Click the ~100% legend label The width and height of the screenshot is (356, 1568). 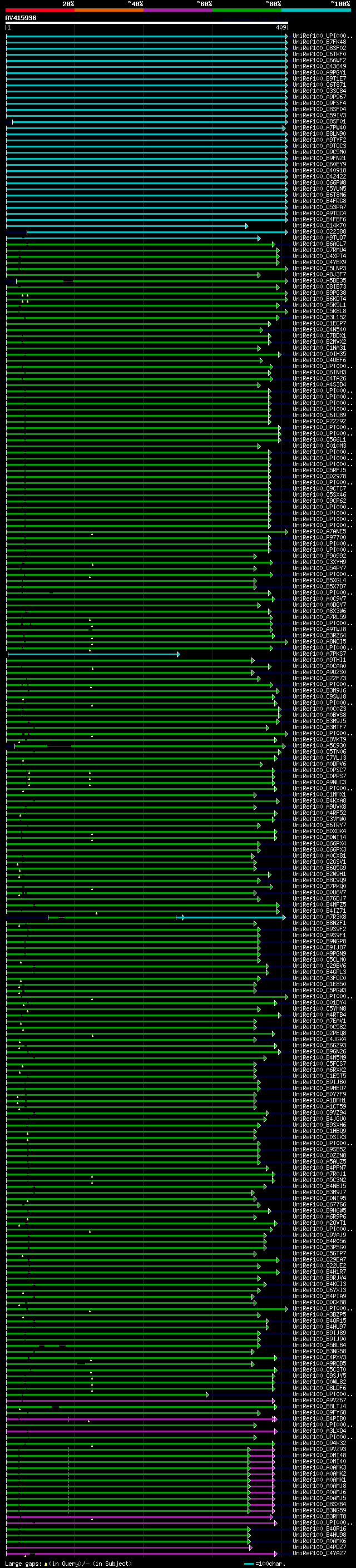(341, 4)
